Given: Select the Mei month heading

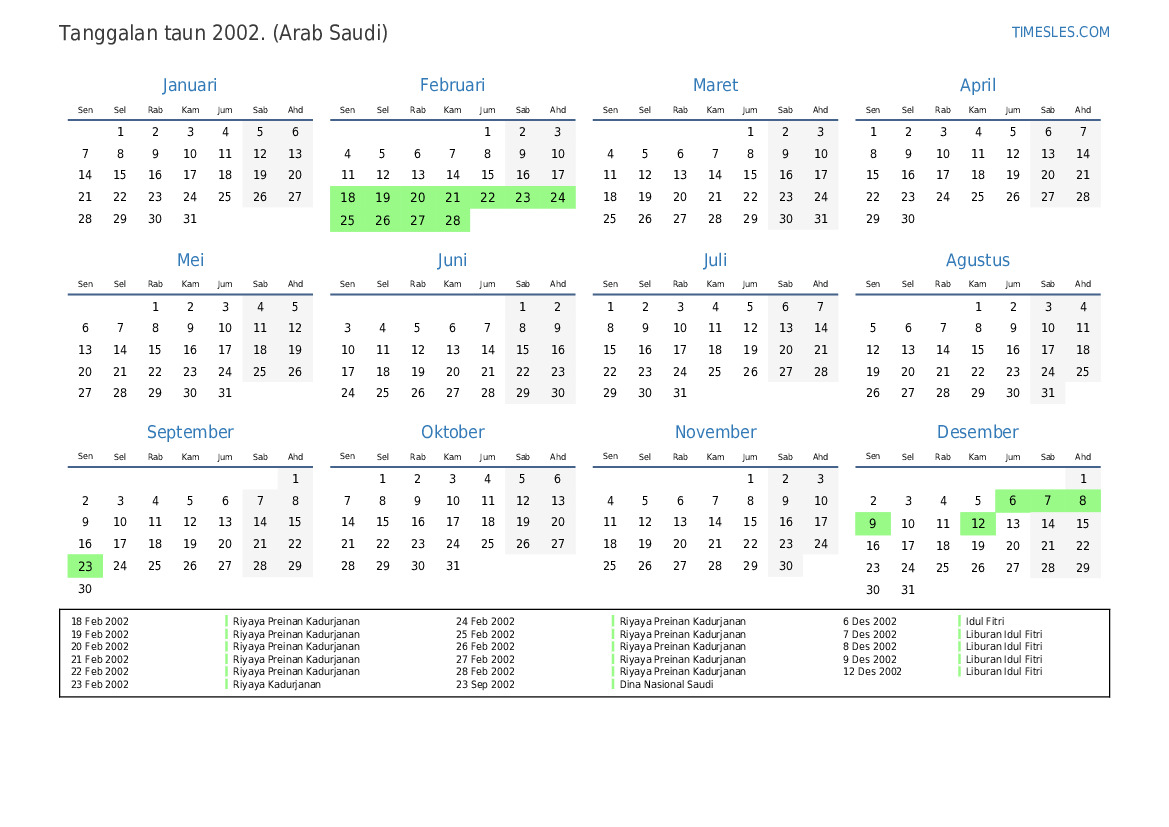Looking at the screenshot, I should click(x=190, y=260).
